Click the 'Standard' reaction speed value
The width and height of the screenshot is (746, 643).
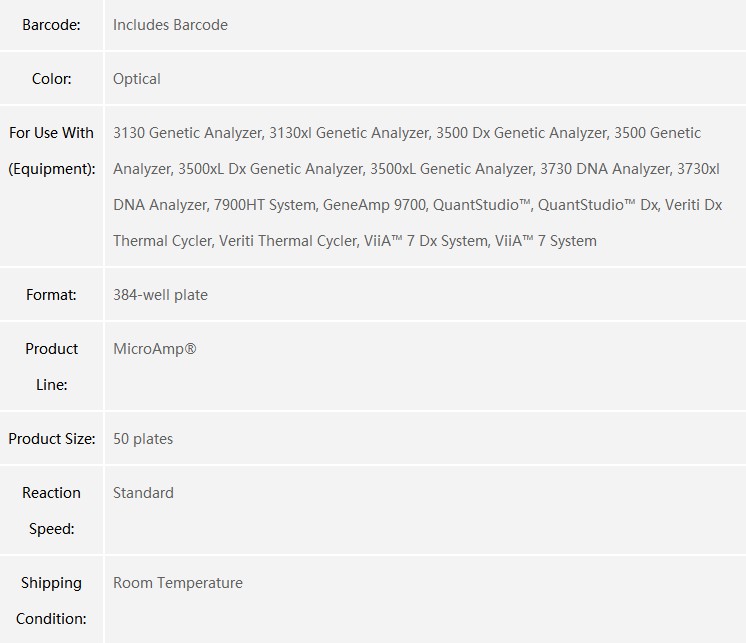143,493
